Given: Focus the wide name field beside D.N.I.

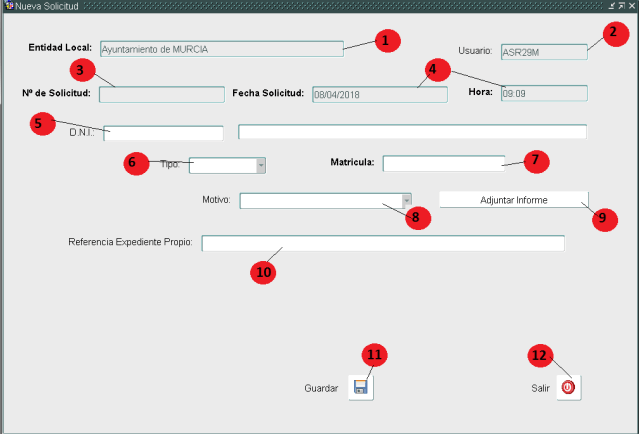Looking at the screenshot, I should tap(411, 132).
